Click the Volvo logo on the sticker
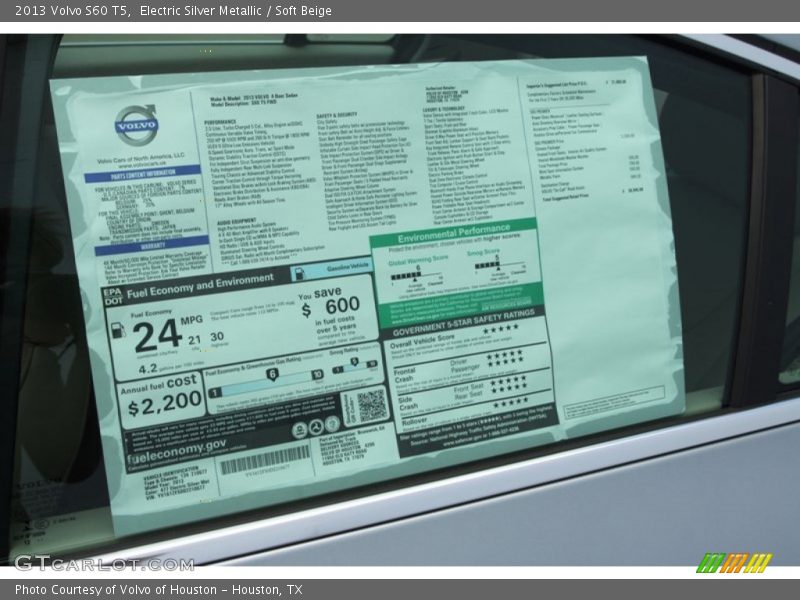The image size is (800, 600). pos(136,125)
